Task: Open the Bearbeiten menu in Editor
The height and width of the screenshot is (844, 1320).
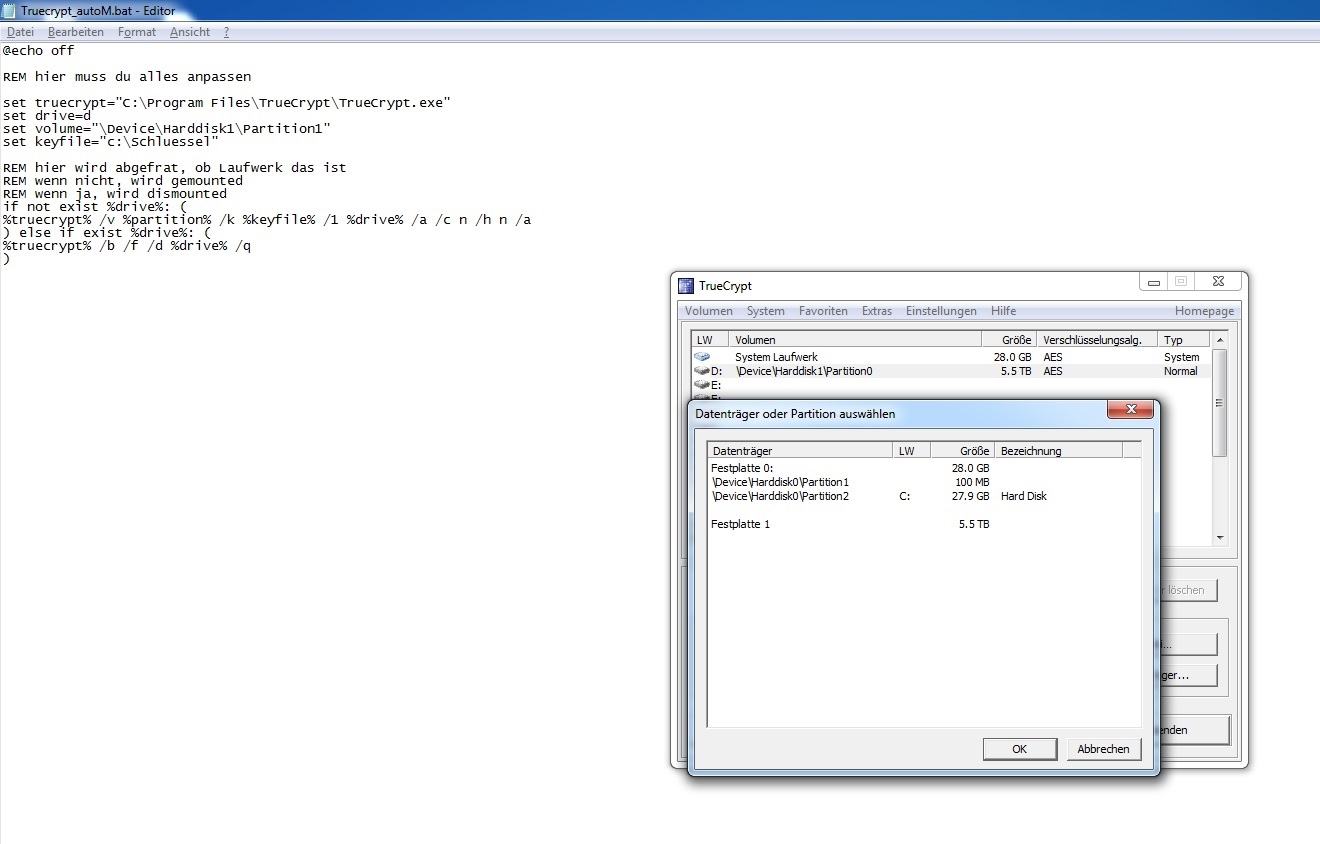Action: point(76,32)
